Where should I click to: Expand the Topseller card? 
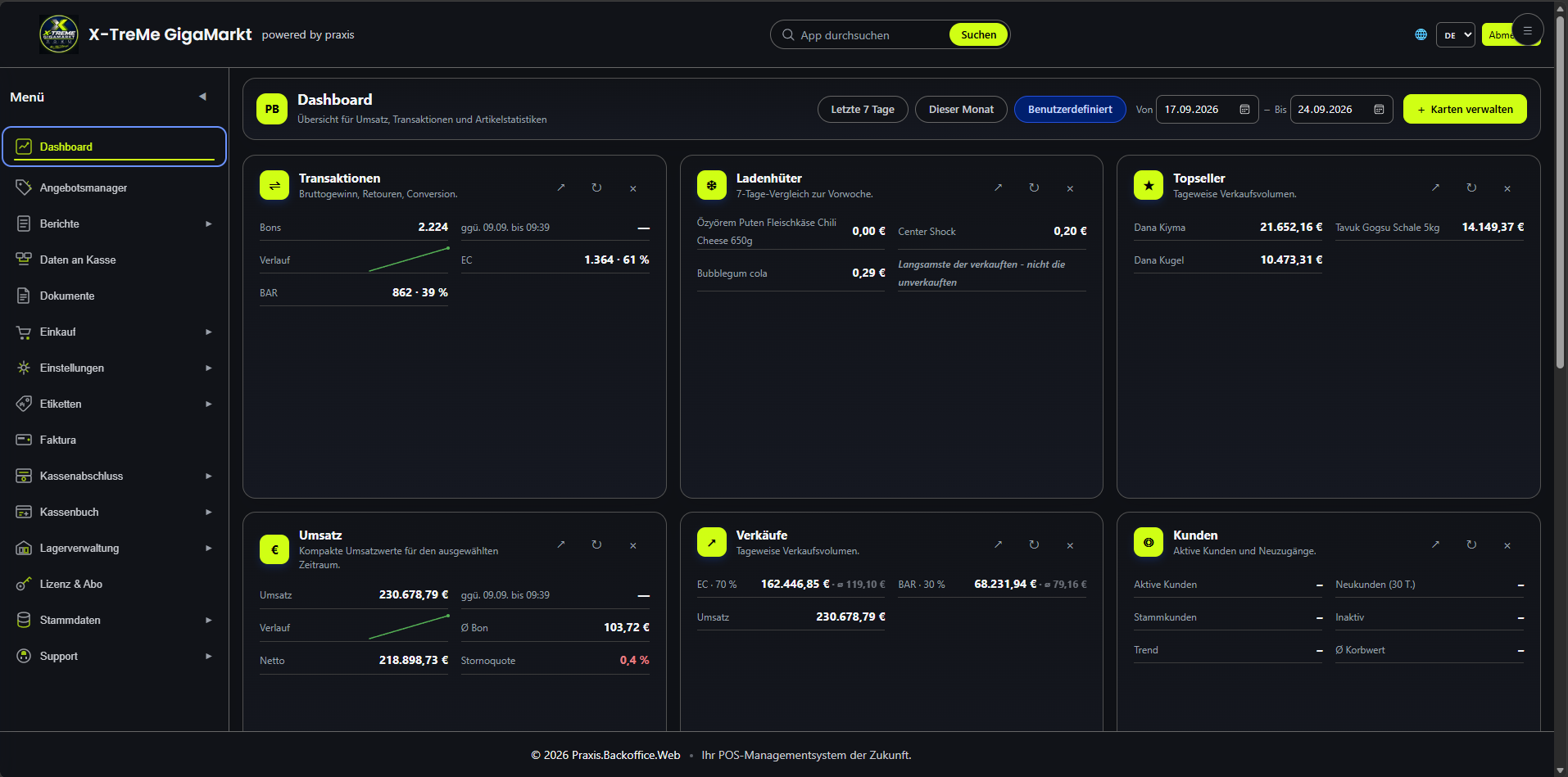[x=1435, y=187]
